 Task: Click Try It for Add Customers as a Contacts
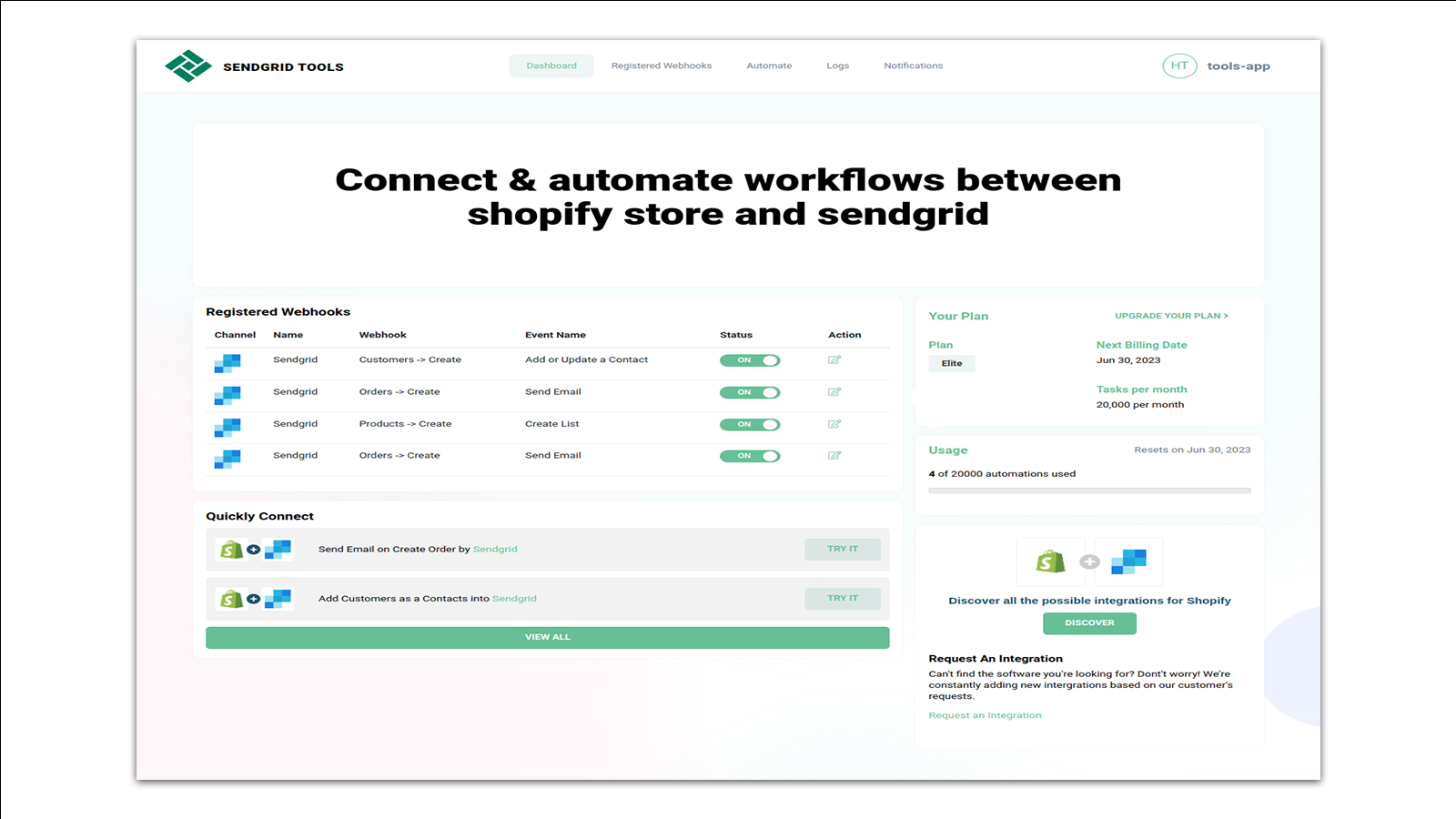pos(843,598)
